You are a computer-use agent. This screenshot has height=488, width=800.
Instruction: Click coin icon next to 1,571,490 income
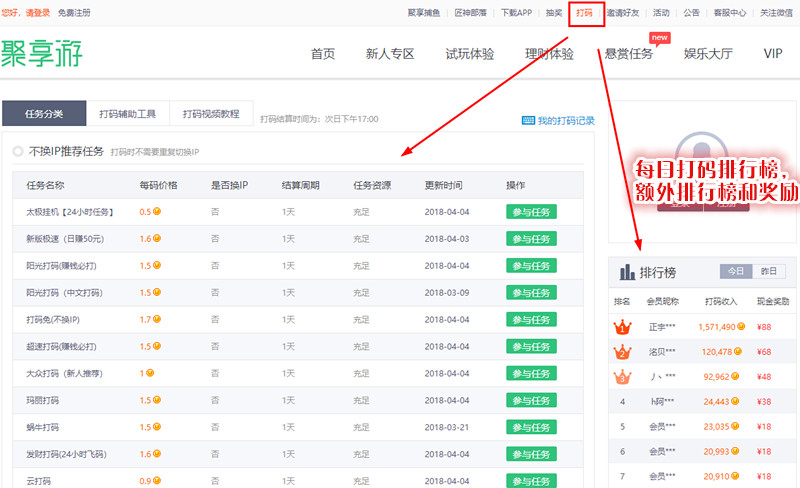click(741, 327)
